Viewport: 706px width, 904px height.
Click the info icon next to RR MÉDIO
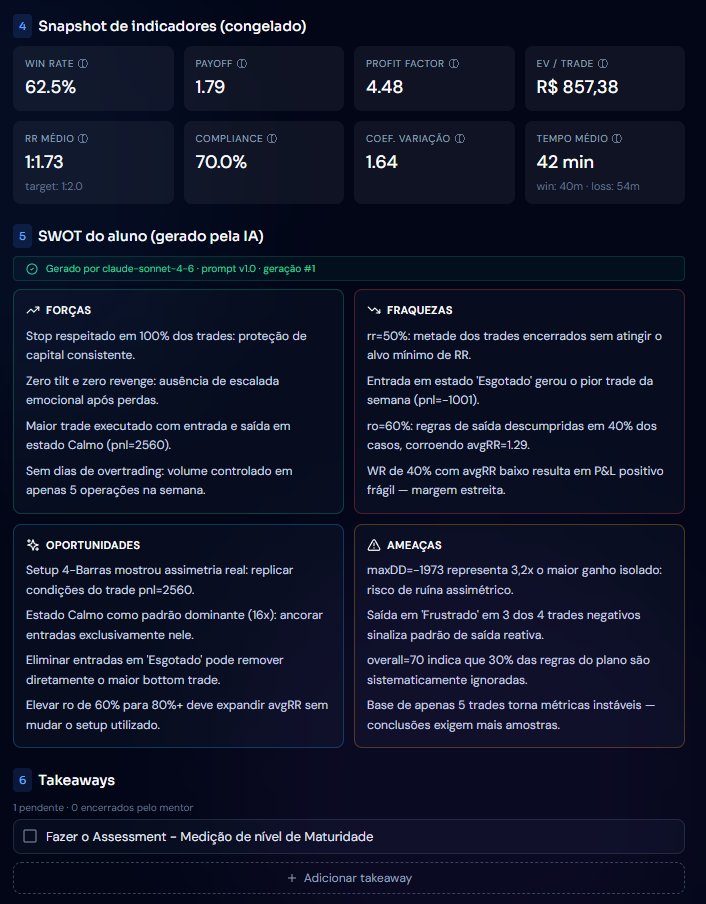point(83,138)
